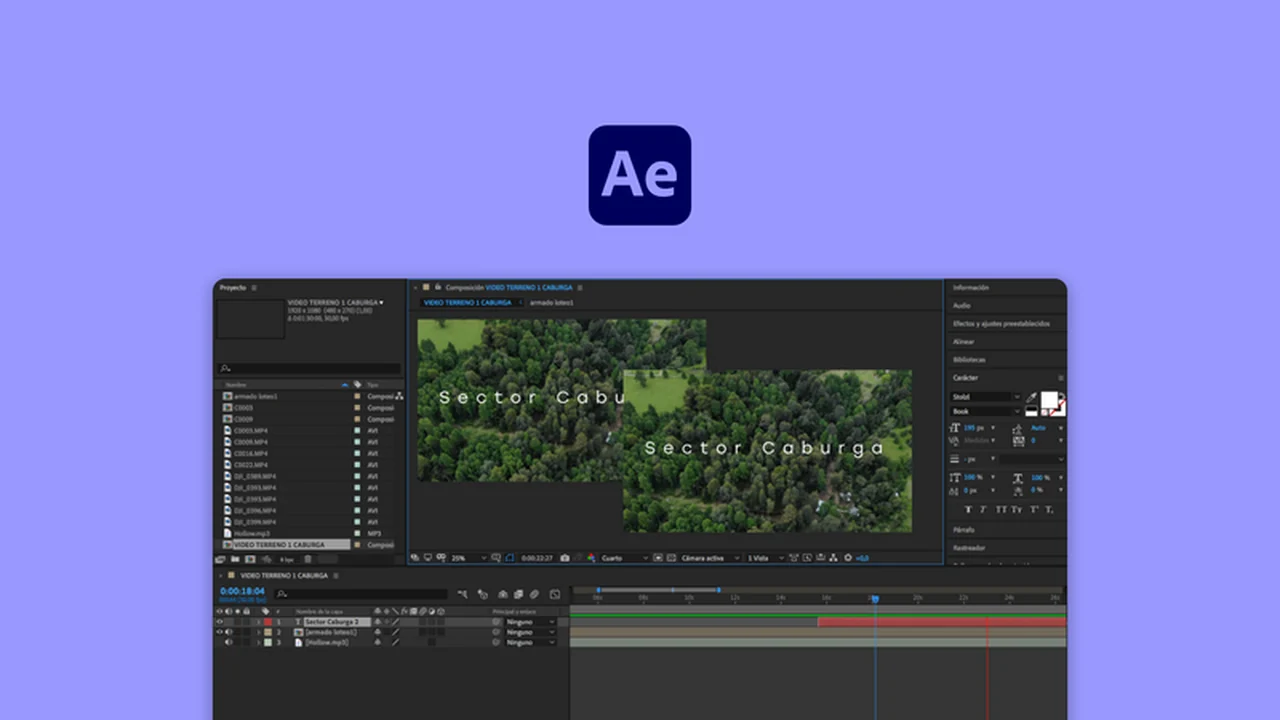Screen dimensions: 1280x720
Task: Select the eyedropper in the Carácter panel
Action: (x=1031, y=398)
